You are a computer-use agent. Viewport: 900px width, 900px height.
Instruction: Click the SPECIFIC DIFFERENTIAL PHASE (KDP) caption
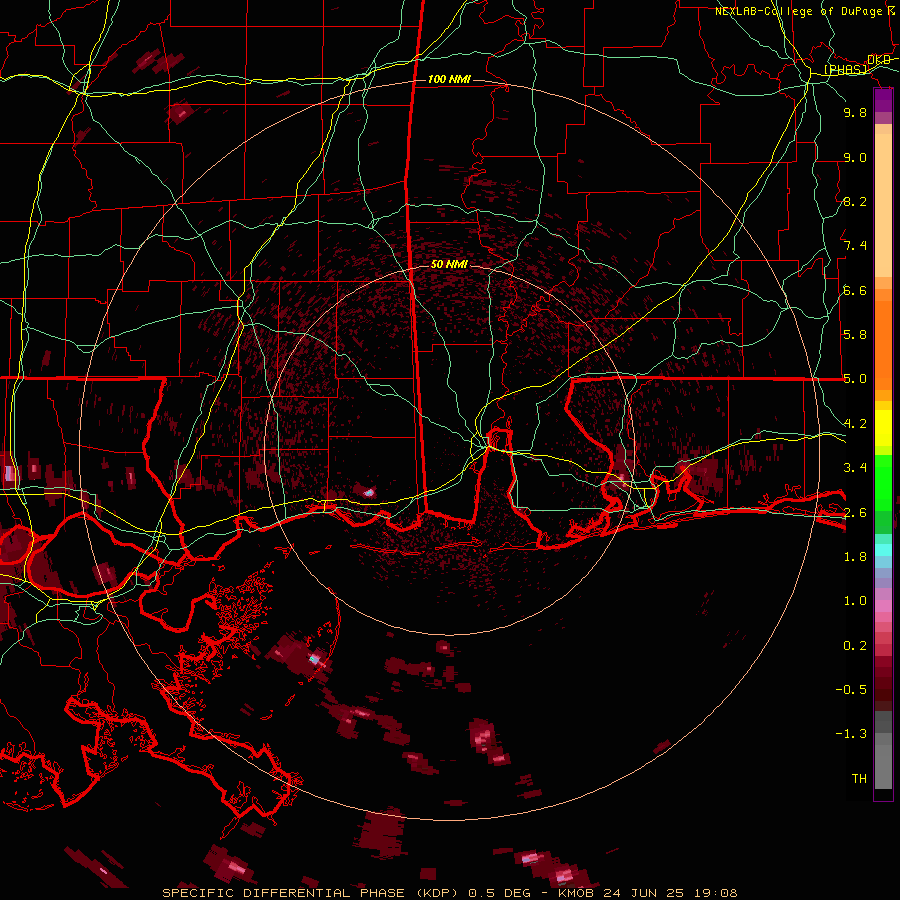tap(313, 893)
